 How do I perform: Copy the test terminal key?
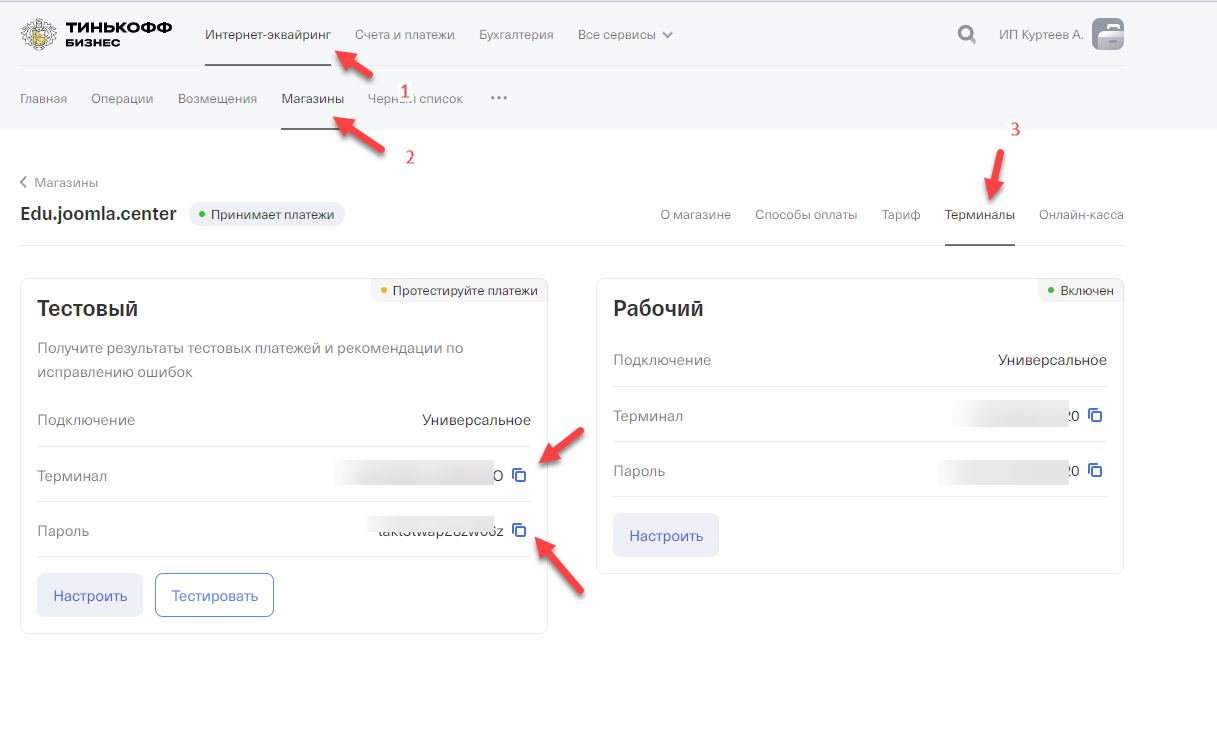tap(519, 475)
